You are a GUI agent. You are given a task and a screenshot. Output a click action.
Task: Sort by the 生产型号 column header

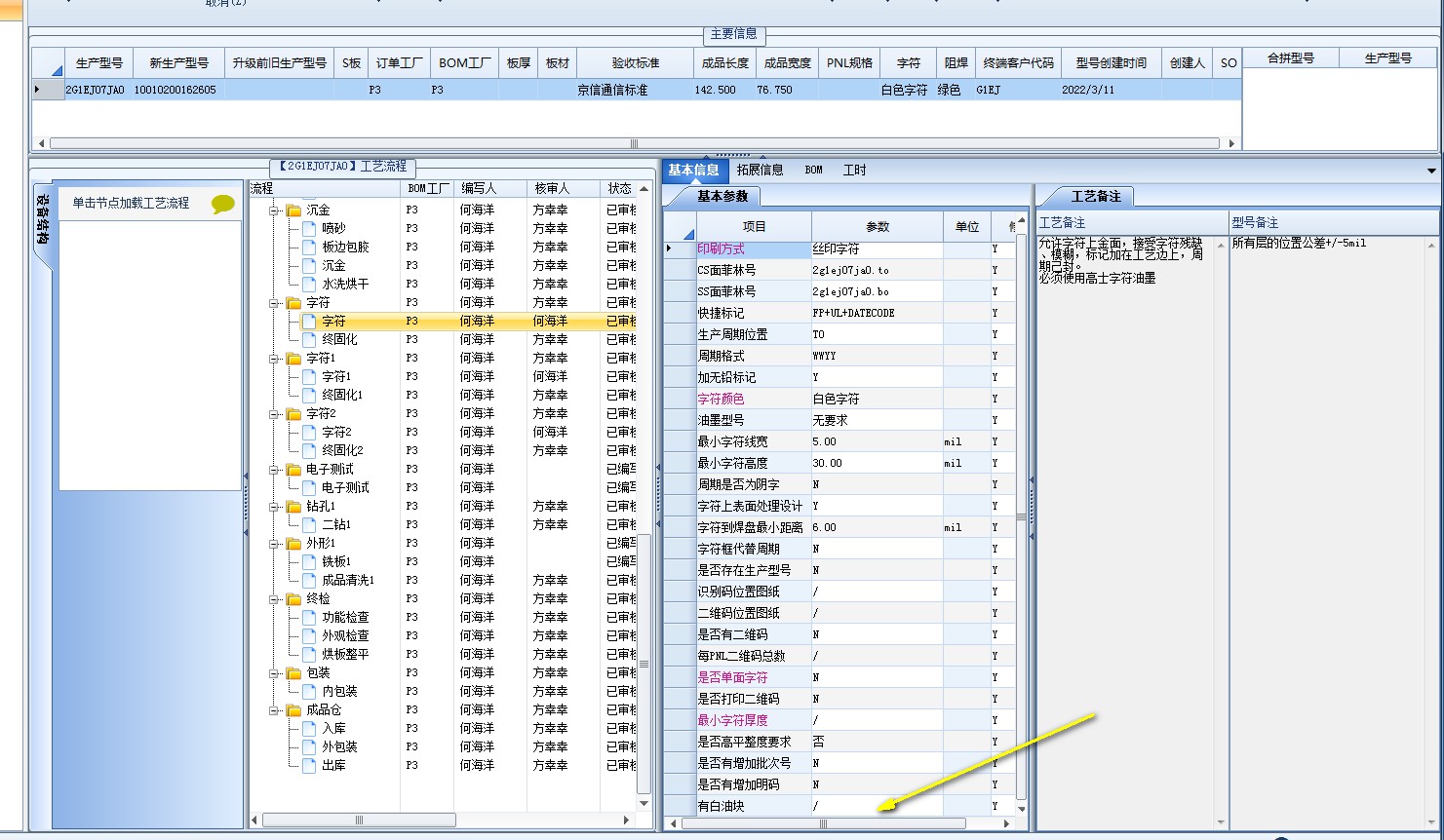[98, 62]
